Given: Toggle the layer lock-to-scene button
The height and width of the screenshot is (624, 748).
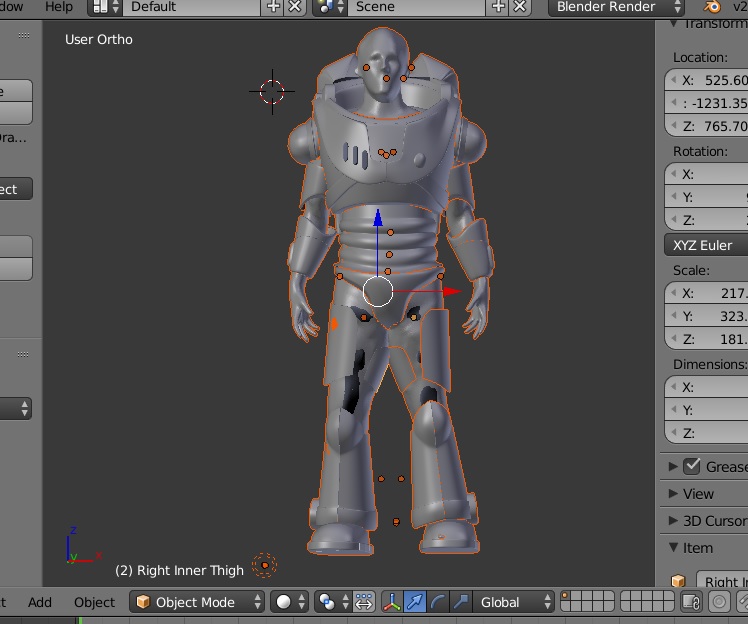Looking at the screenshot, I should (691, 602).
